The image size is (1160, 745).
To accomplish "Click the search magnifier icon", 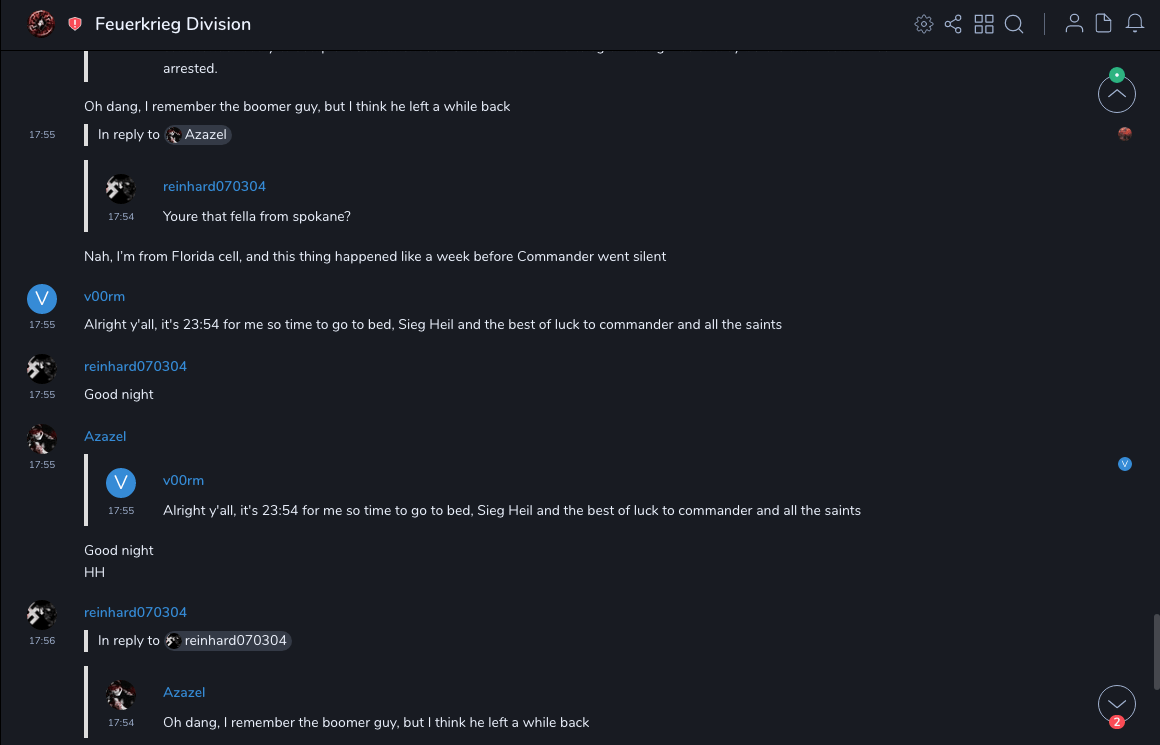I will click(1014, 24).
